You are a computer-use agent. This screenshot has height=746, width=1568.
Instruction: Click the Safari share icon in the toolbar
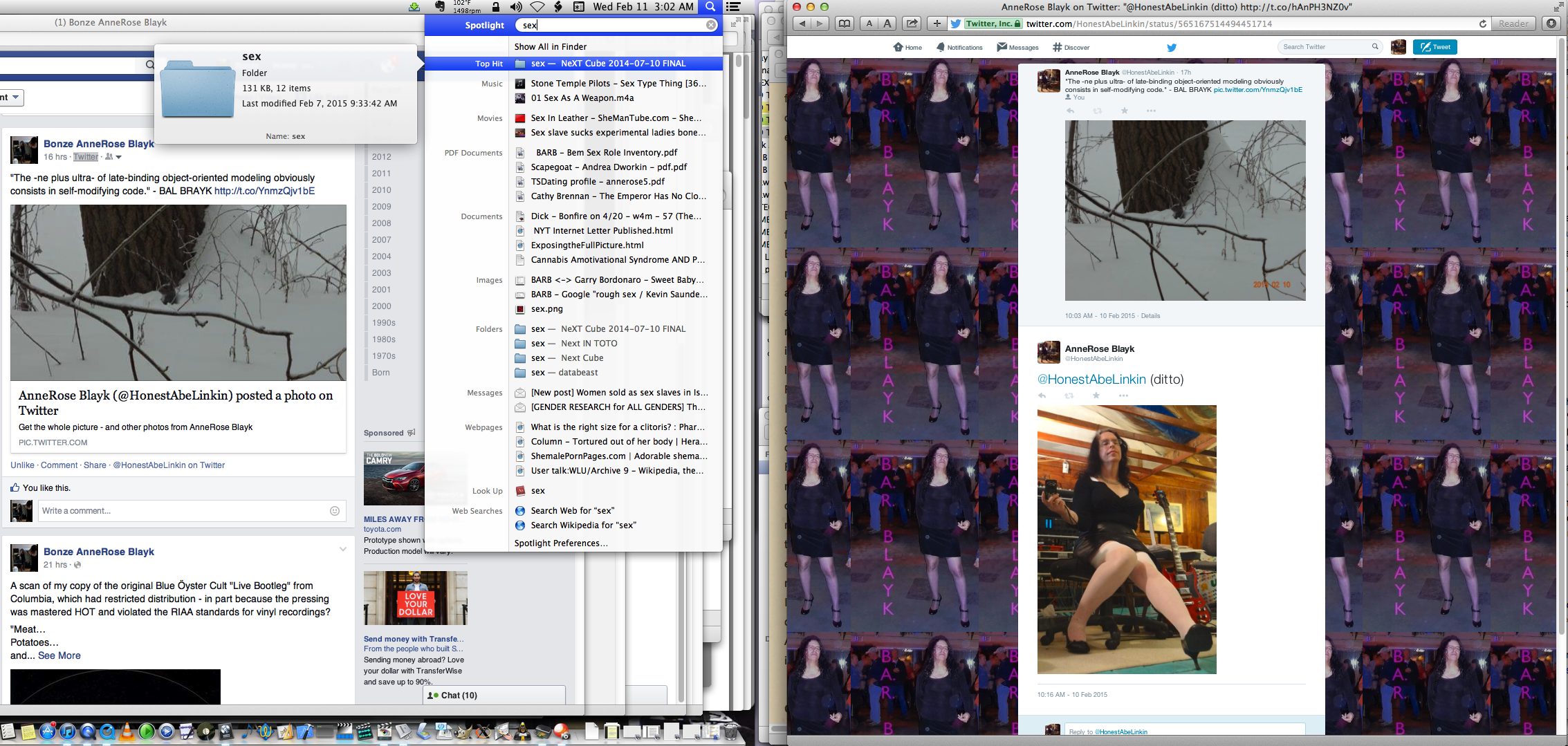tap(912, 23)
